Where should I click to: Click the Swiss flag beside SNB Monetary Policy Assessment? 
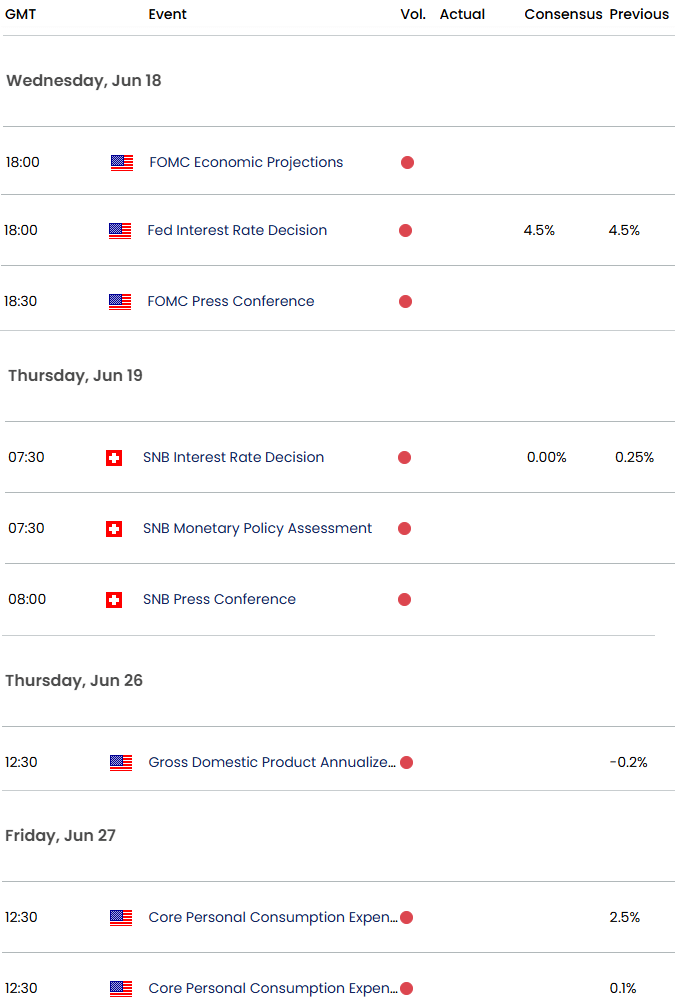[114, 528]
